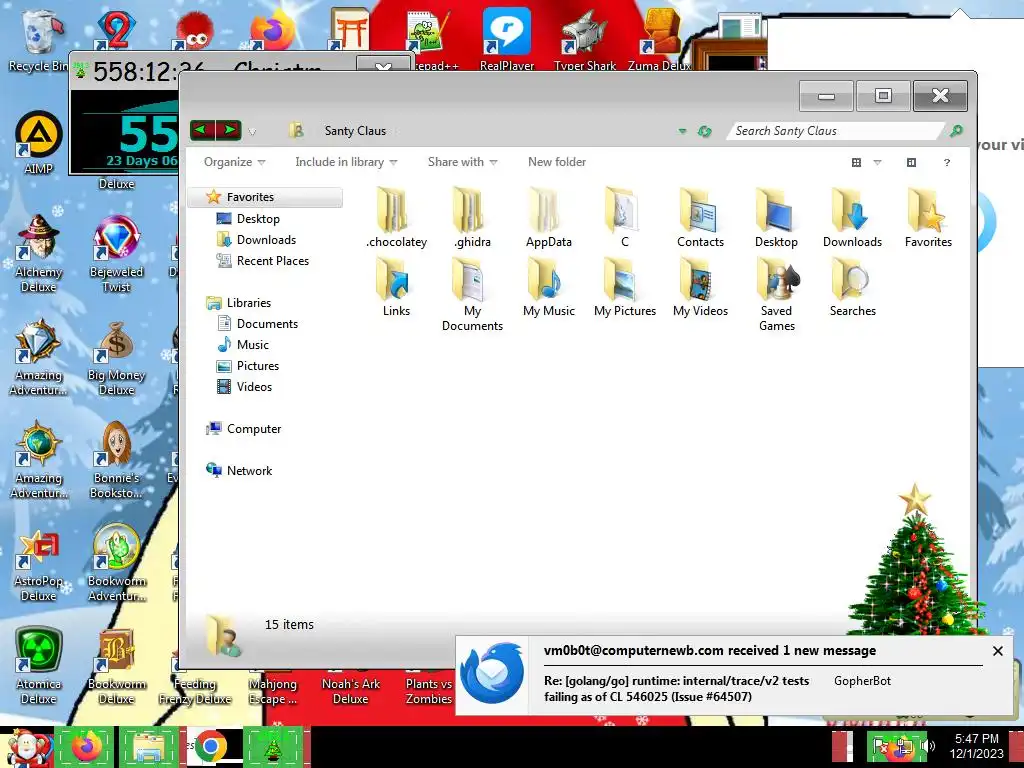Select Computer in navigation pane
The width and height of the screenshot is (1024, 768).
254,428
